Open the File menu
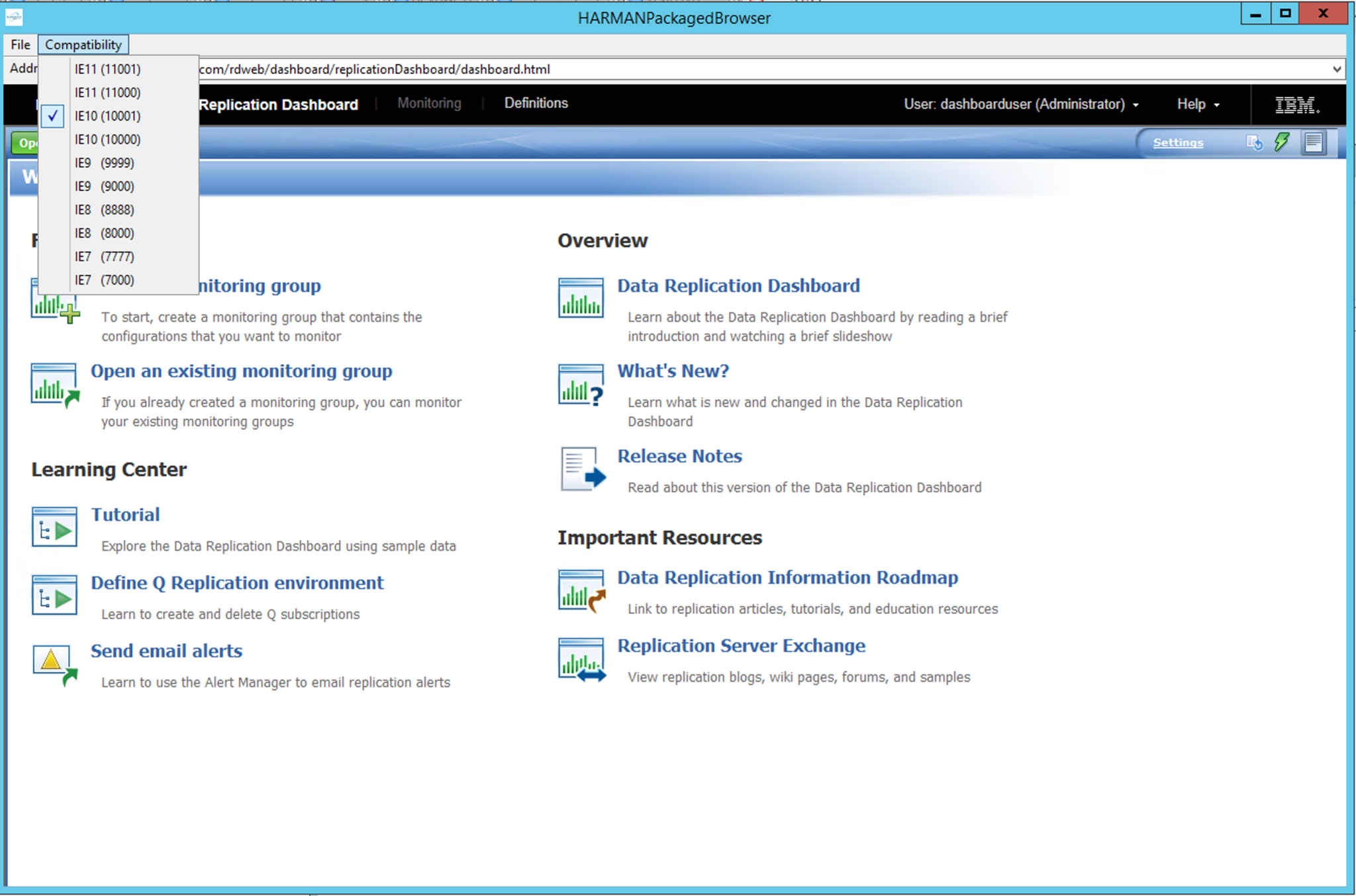Viewport: 1356px width, 896px height. click(x=19, y=44)
